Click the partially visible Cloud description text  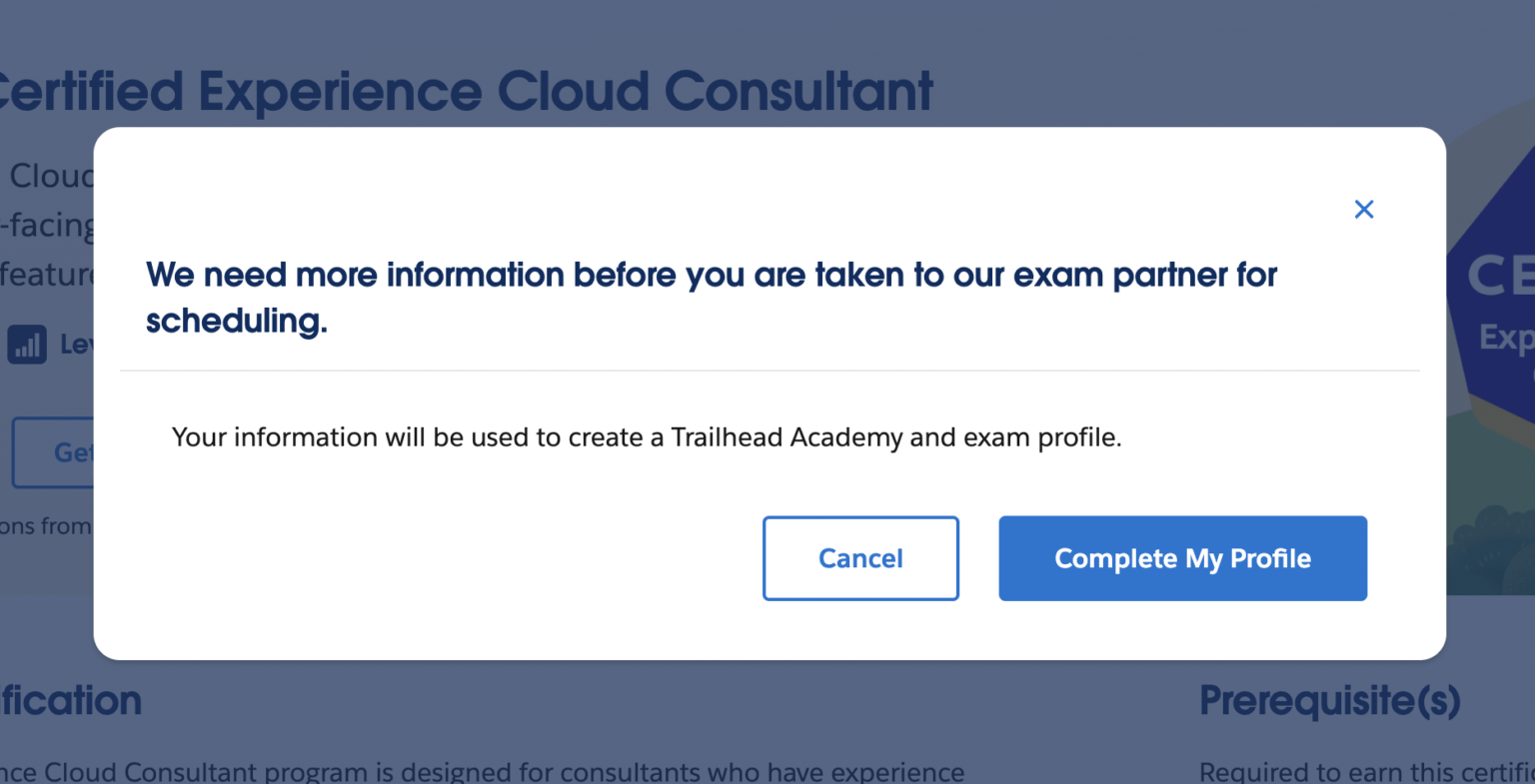pyautogui.click(x=50, y=175)
